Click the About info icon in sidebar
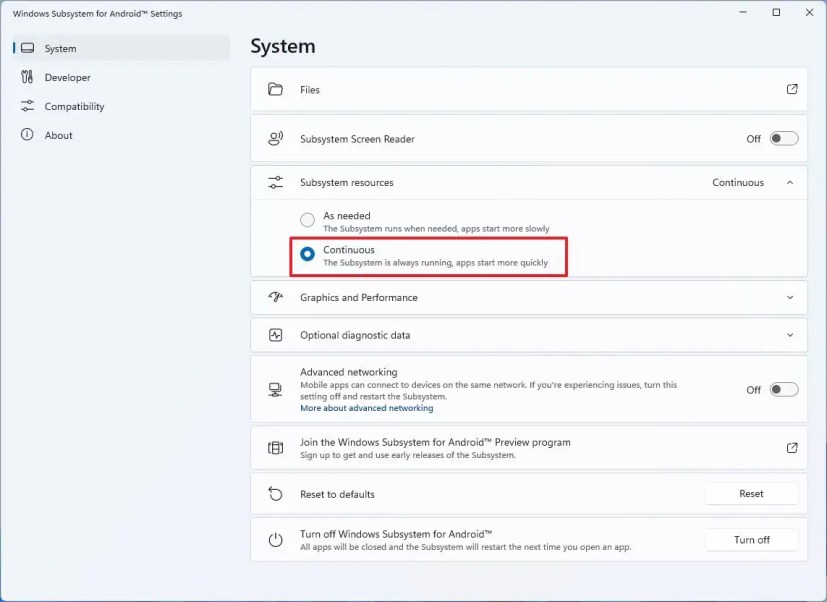827x602 pixels. 26,135
